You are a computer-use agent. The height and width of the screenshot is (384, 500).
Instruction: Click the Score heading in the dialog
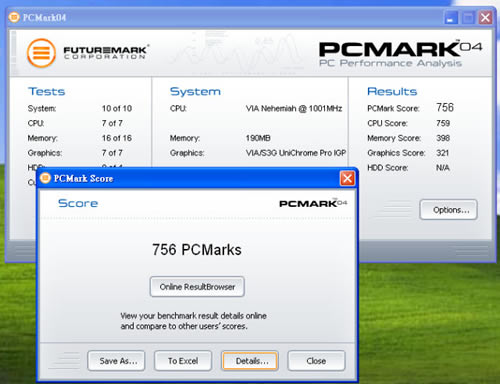78,203
